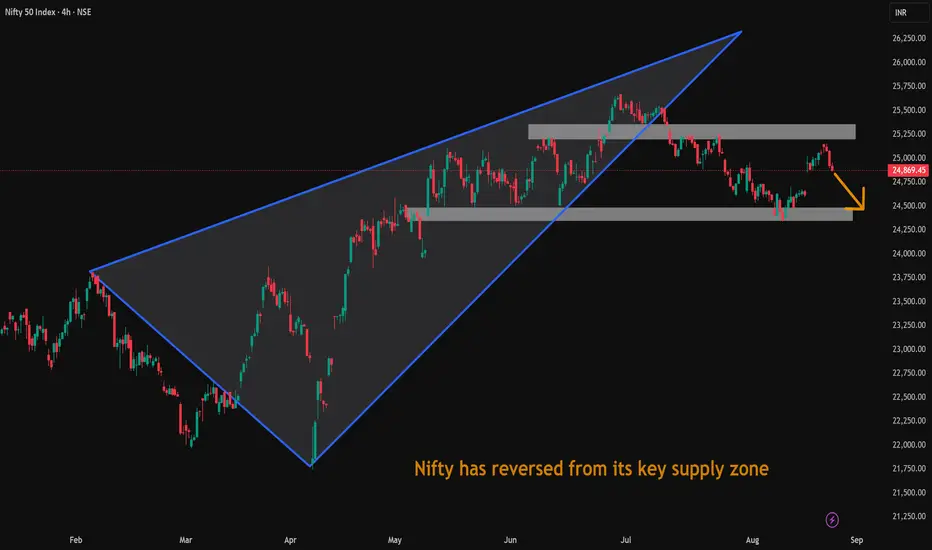Click the 21,500.00 price axis label
The width and height of the screenshot is (932, 550).
click(909, 492)
